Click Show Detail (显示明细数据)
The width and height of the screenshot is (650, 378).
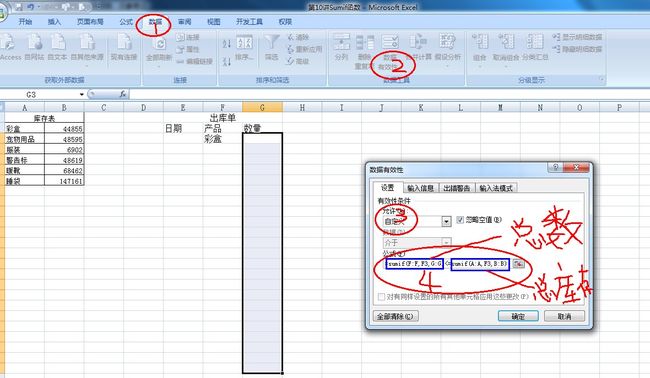coord(577,37)
